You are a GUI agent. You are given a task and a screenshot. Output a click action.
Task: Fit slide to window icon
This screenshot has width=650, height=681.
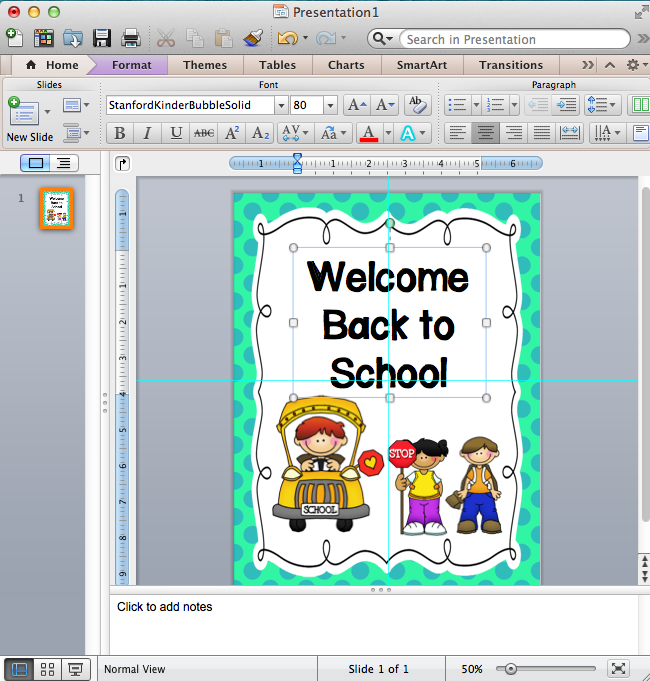click(x=618, y=669)
